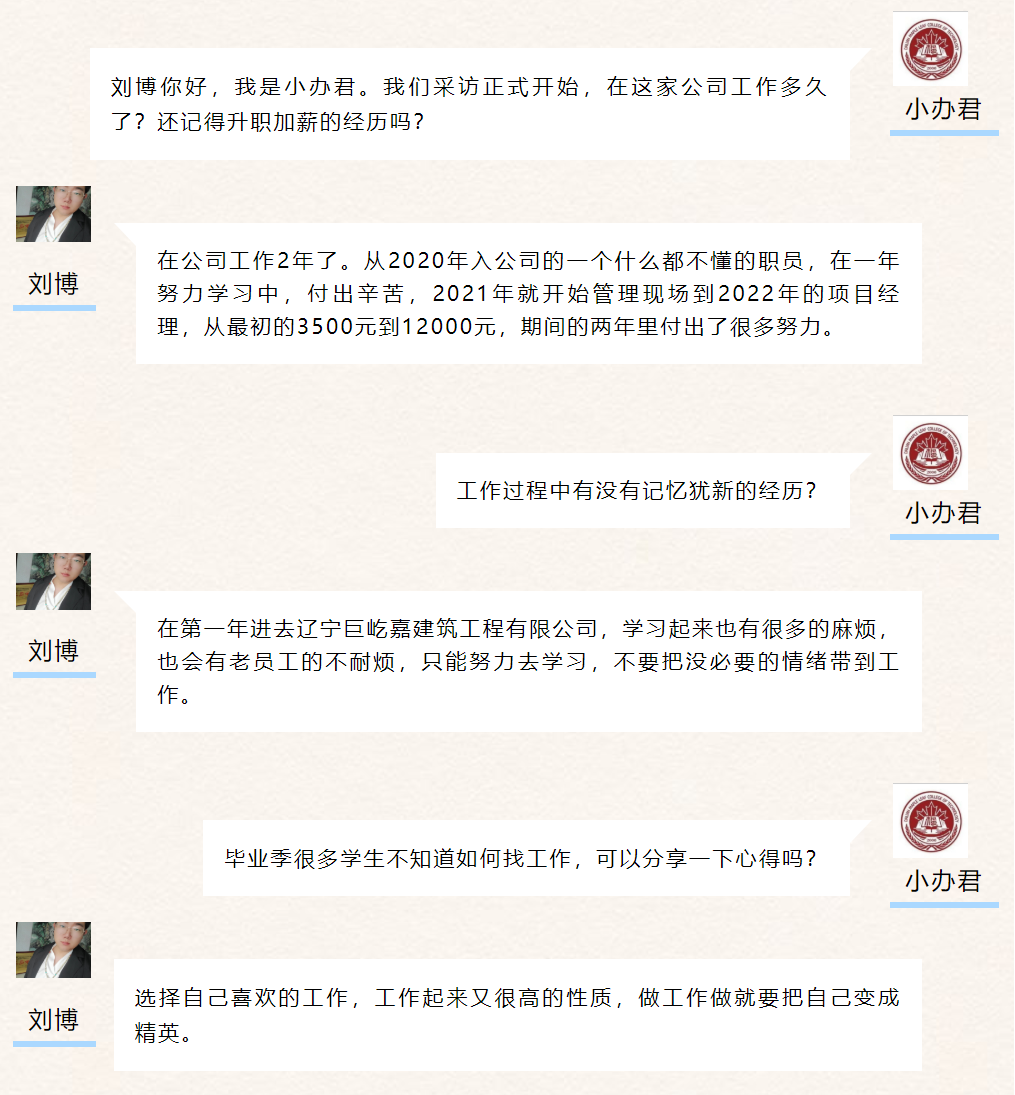This screenshot has height=1095, width=1015.
Task: Select the reply about 在公司工作2年了
Action: 529,293
